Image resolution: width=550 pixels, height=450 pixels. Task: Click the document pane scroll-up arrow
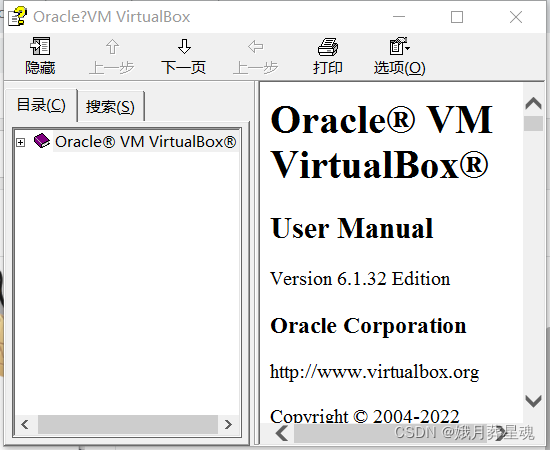(x=534, y=103)
